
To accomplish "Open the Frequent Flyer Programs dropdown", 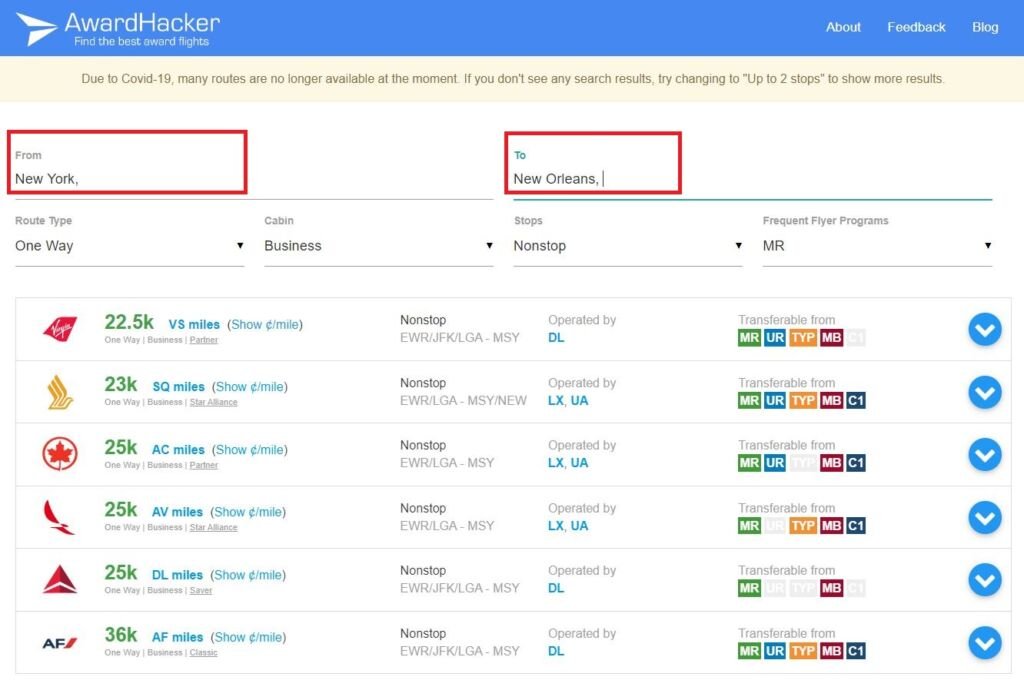I will (x=876, y=246).
